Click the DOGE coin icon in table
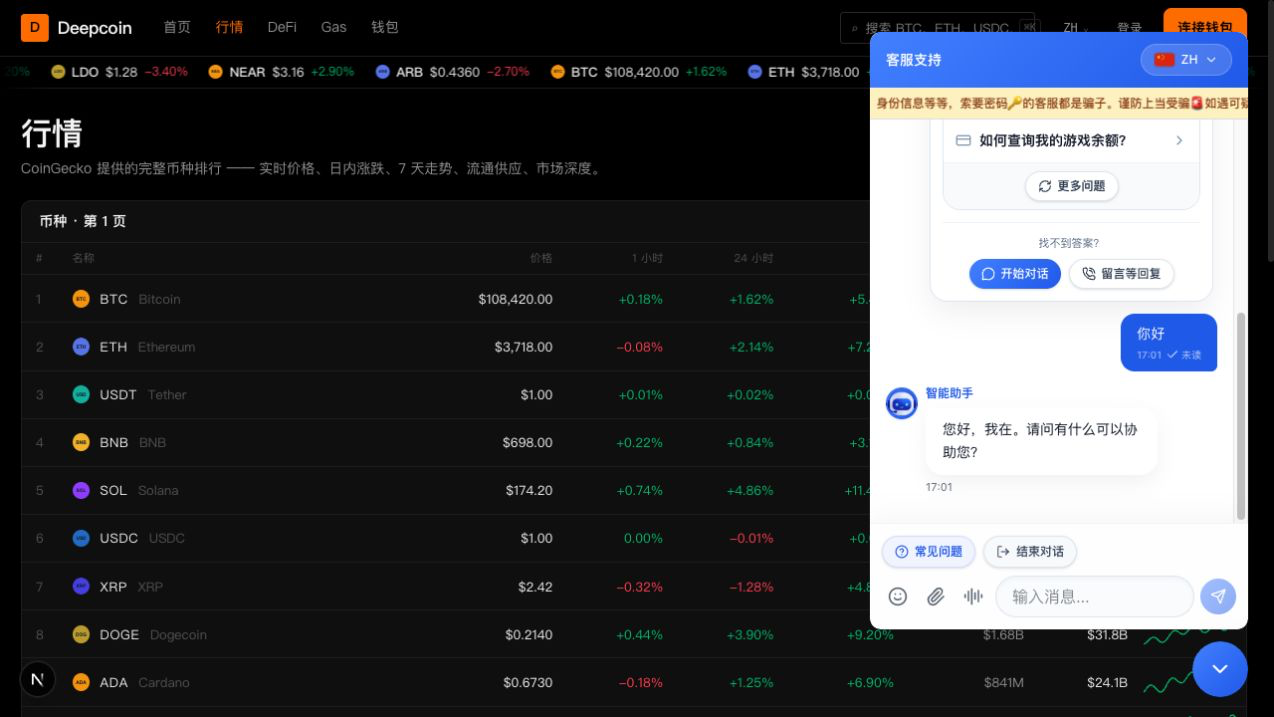 81,634
